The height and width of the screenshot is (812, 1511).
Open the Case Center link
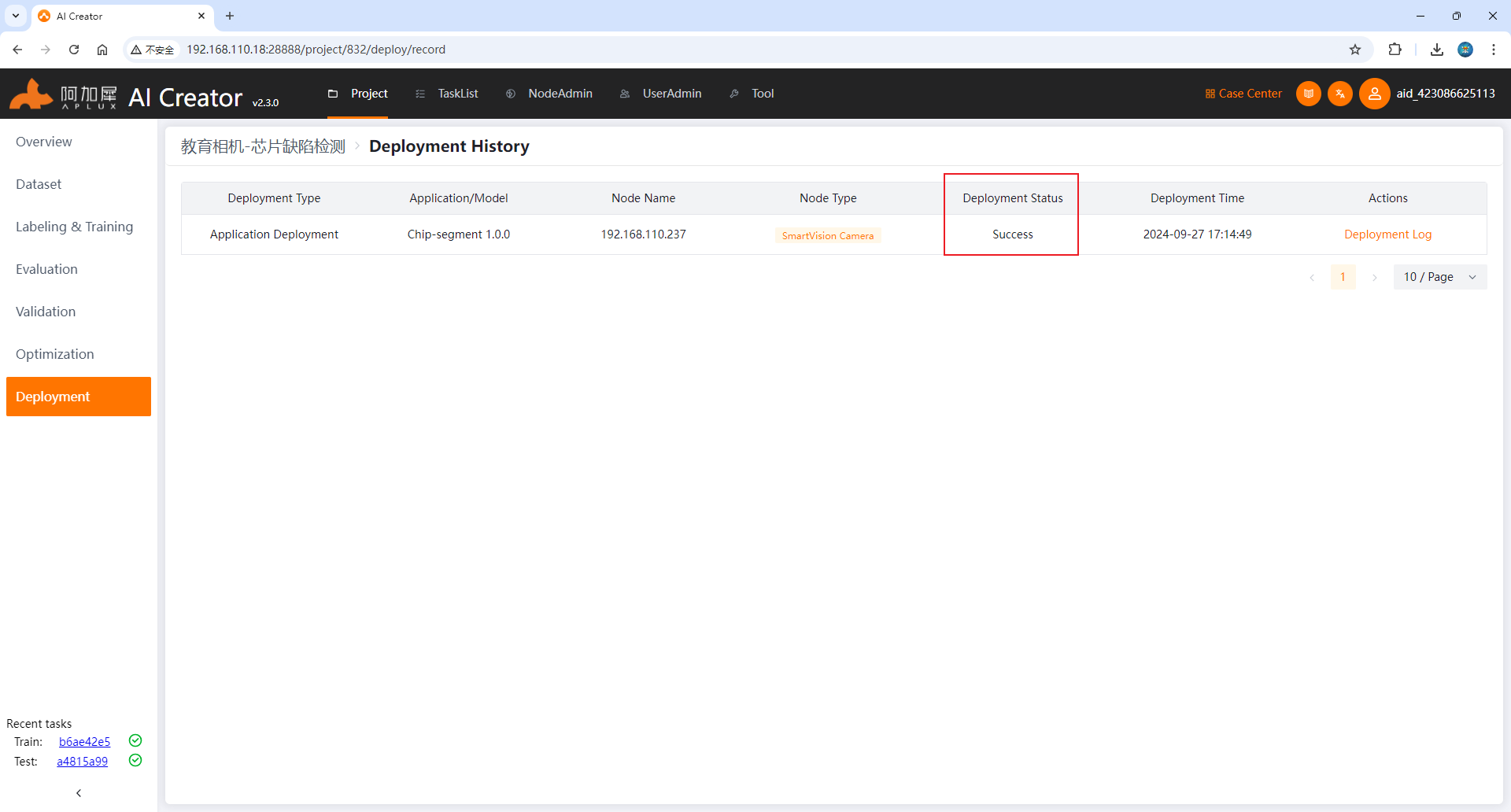(x=1243, y=94)
